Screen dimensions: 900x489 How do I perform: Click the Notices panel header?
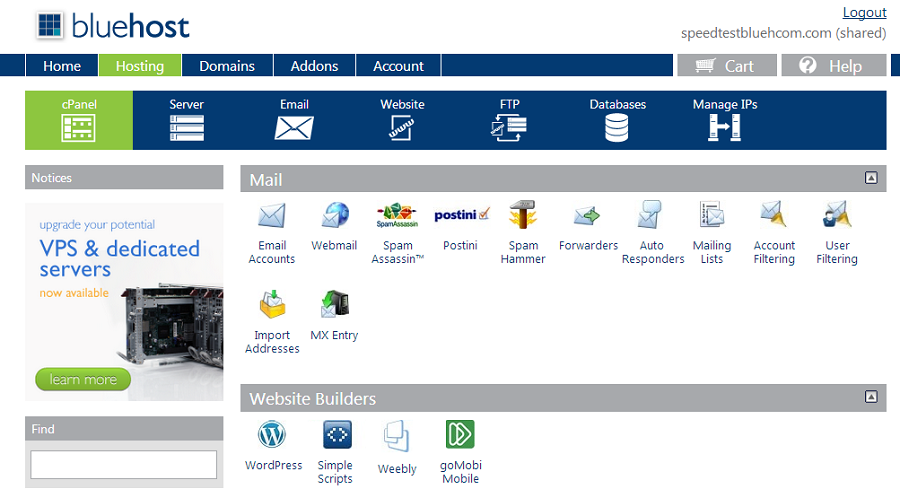[x=124, y=177]
